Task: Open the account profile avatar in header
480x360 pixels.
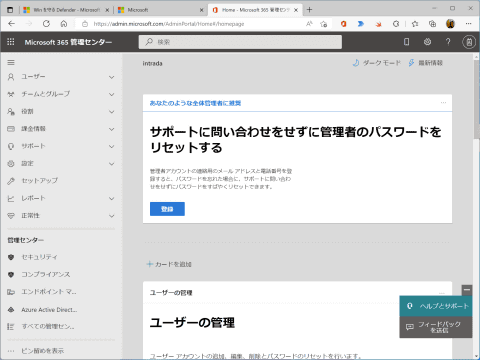Action: [x=469, y=42]
